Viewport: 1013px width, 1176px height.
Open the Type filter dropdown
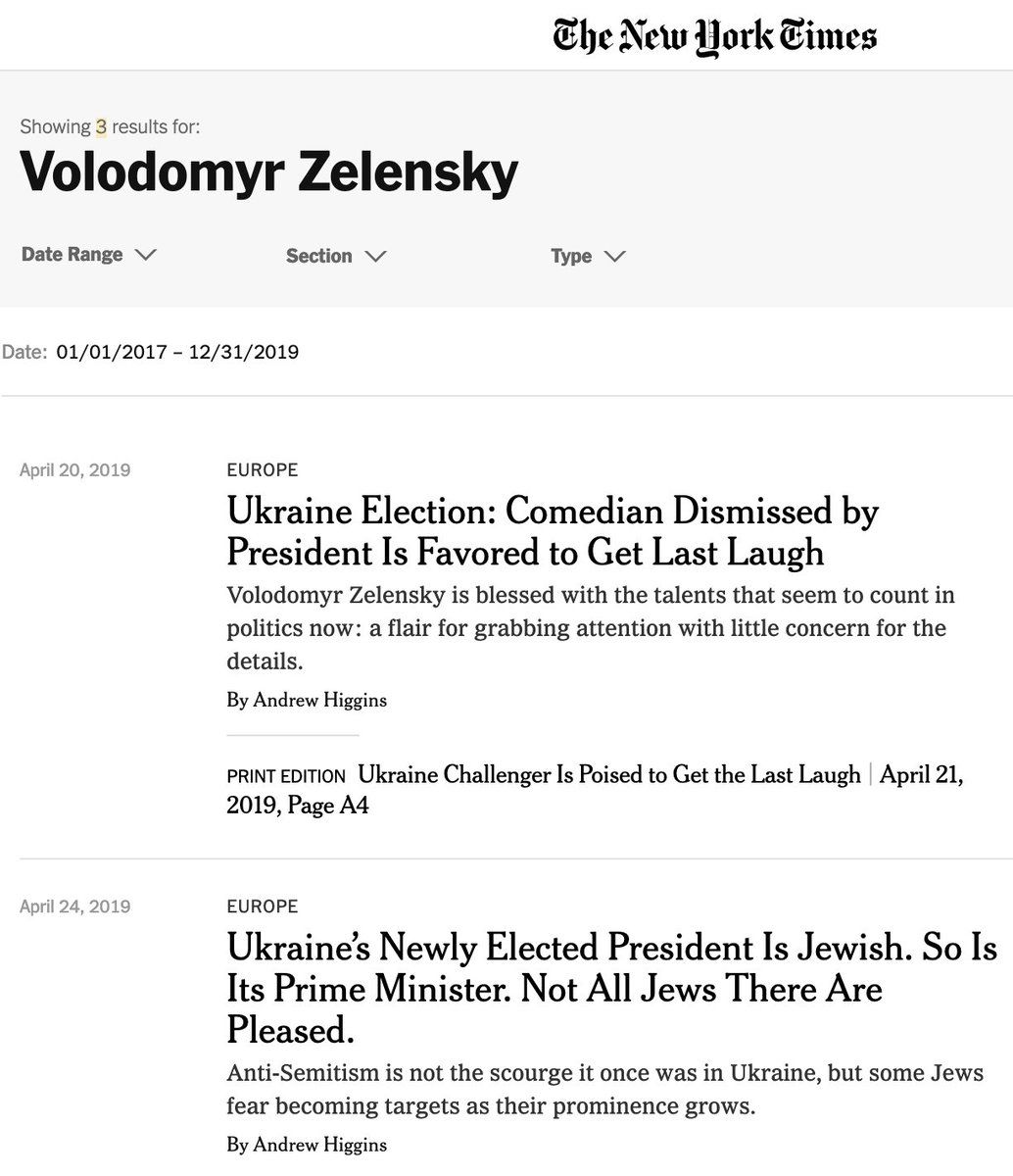pyautogui.click(x=588, y=256)
